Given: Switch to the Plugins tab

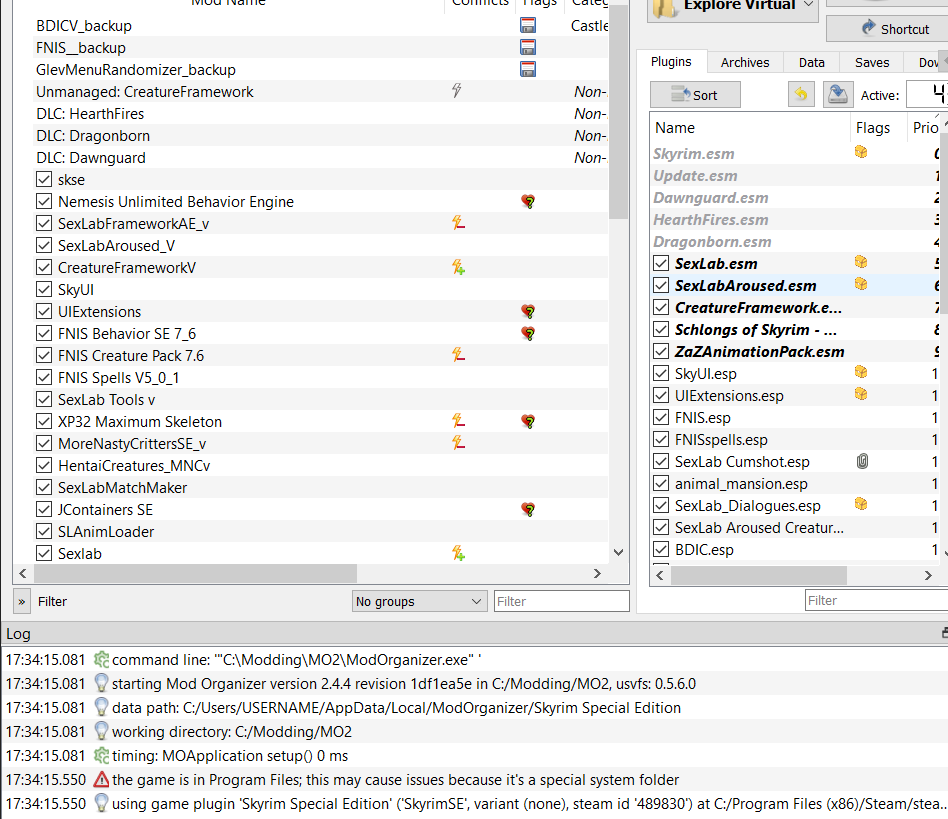Looking at the screenshot, I should [671, 62].
